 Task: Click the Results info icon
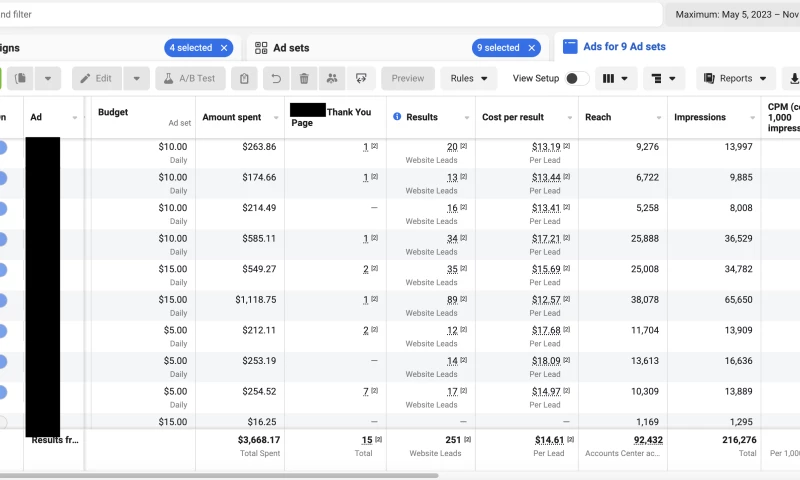(397, 117)
